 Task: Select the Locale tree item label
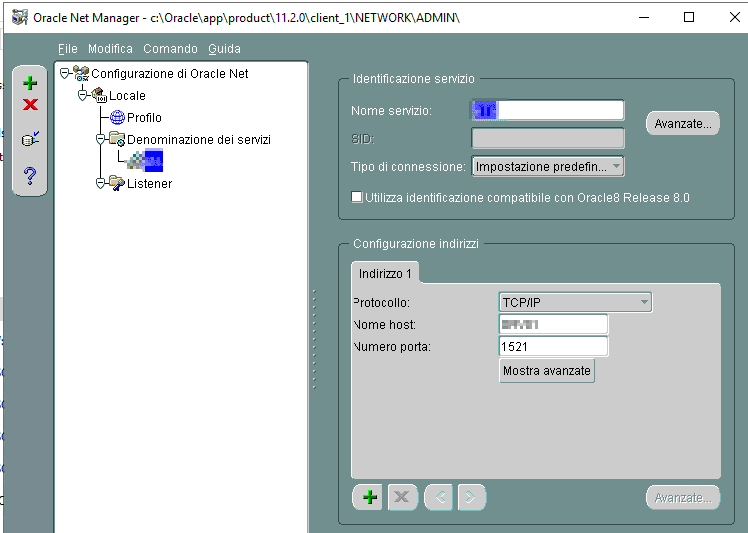click(x=127, y=95)
